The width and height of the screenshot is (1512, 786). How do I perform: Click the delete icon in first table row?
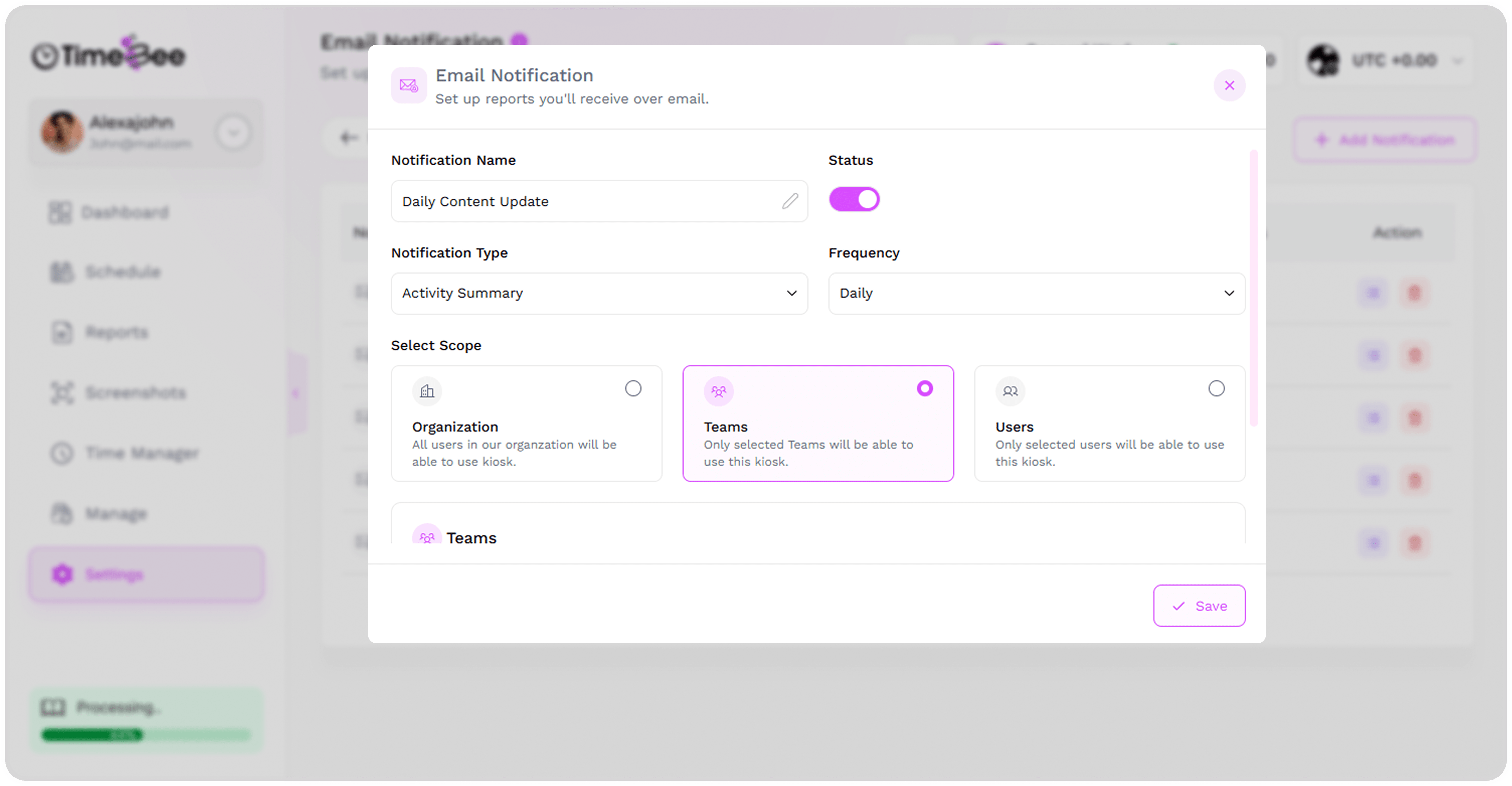click(1415, 293)
